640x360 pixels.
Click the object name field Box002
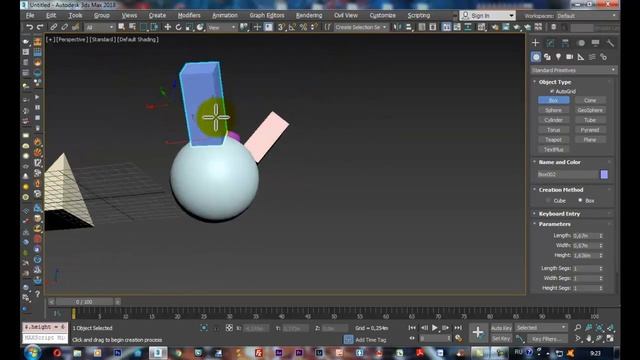tap(567, 174)
